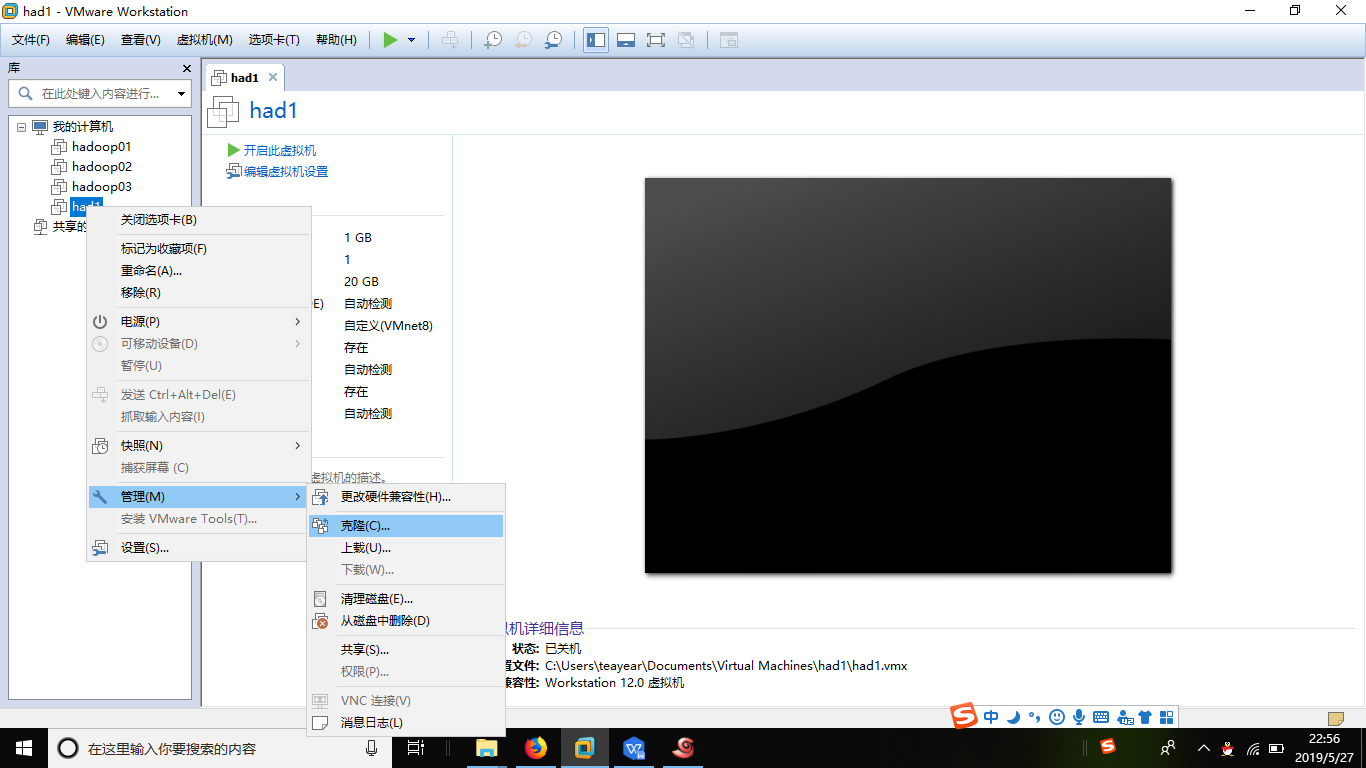
Task: Choose 重命名(A)... in context menu
Action: tap(199, 271)
